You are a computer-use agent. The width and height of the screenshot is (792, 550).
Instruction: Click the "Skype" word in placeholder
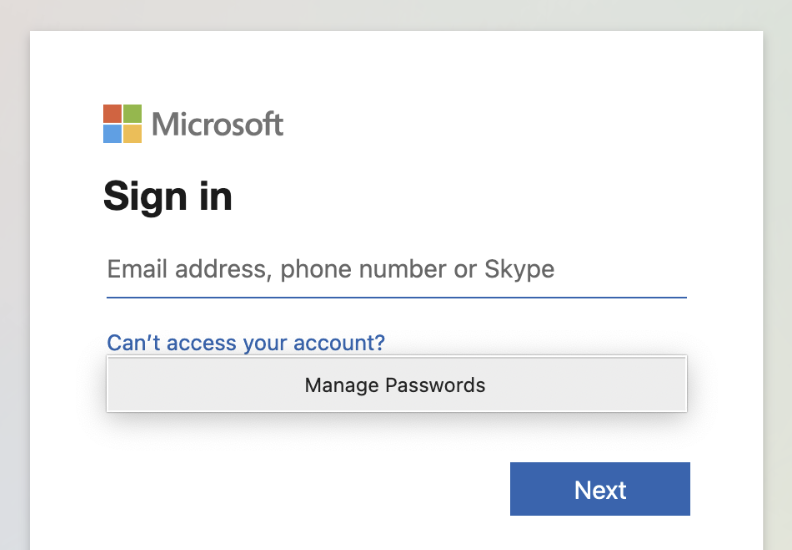[x=519, y=269]
